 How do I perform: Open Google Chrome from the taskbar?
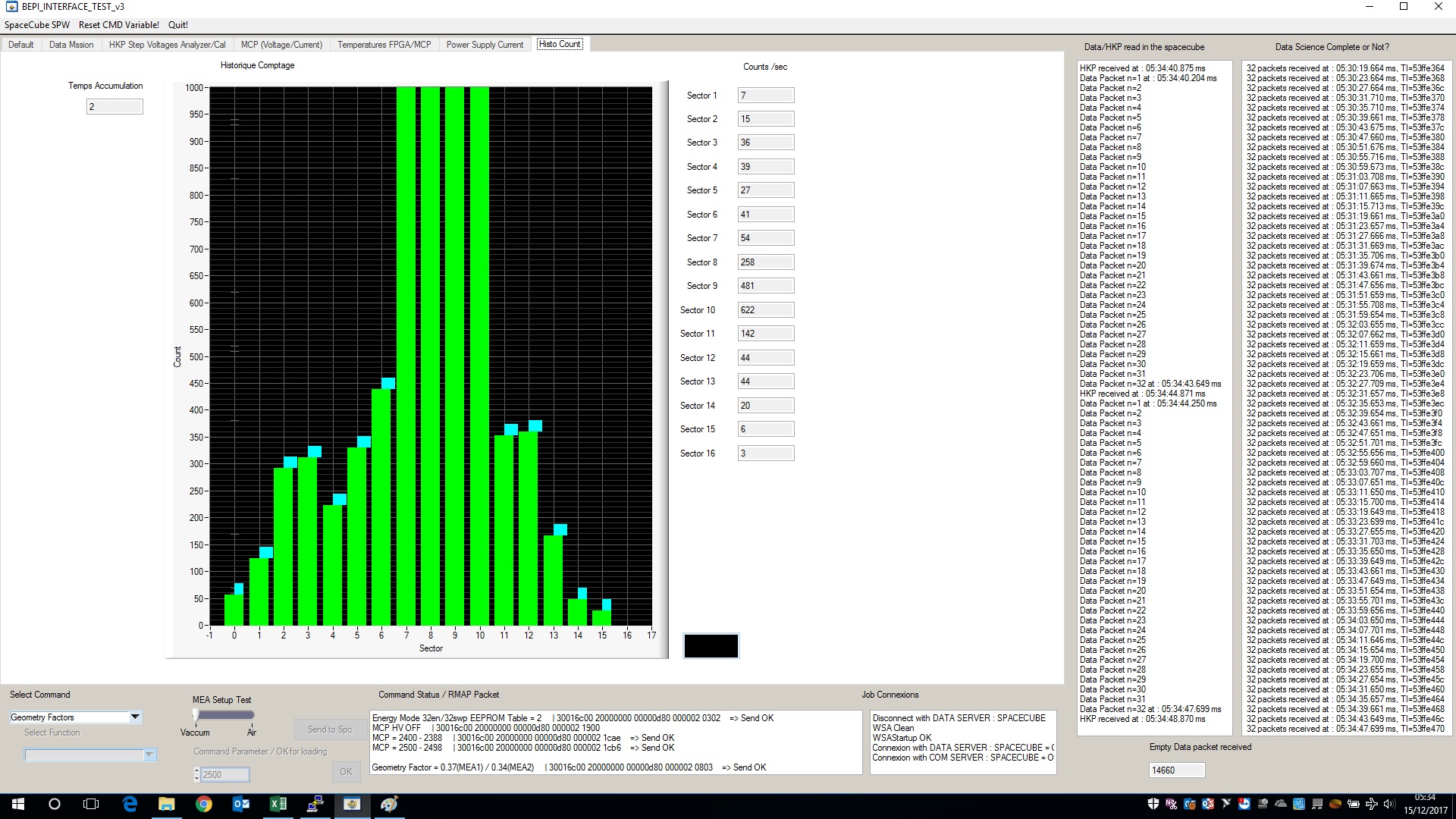pyautogui.click(x=203, y=804)
